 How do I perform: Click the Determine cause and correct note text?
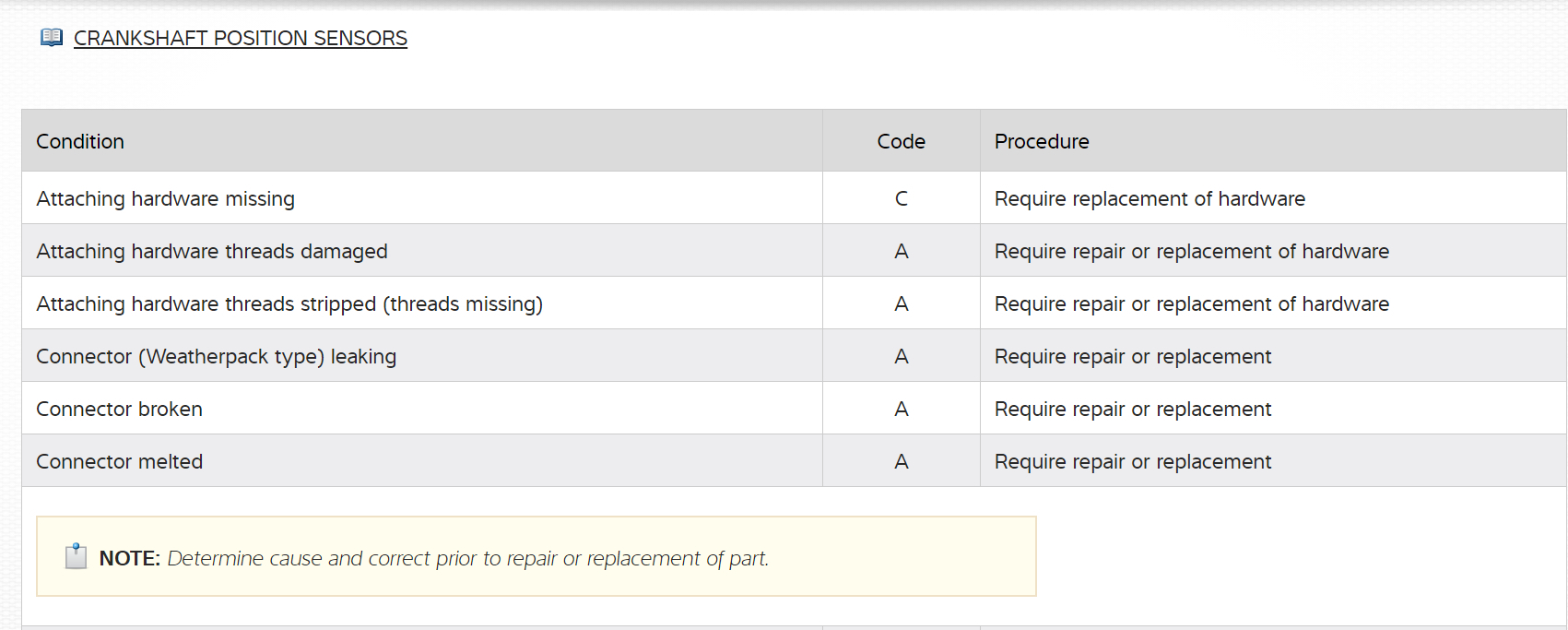467,558
